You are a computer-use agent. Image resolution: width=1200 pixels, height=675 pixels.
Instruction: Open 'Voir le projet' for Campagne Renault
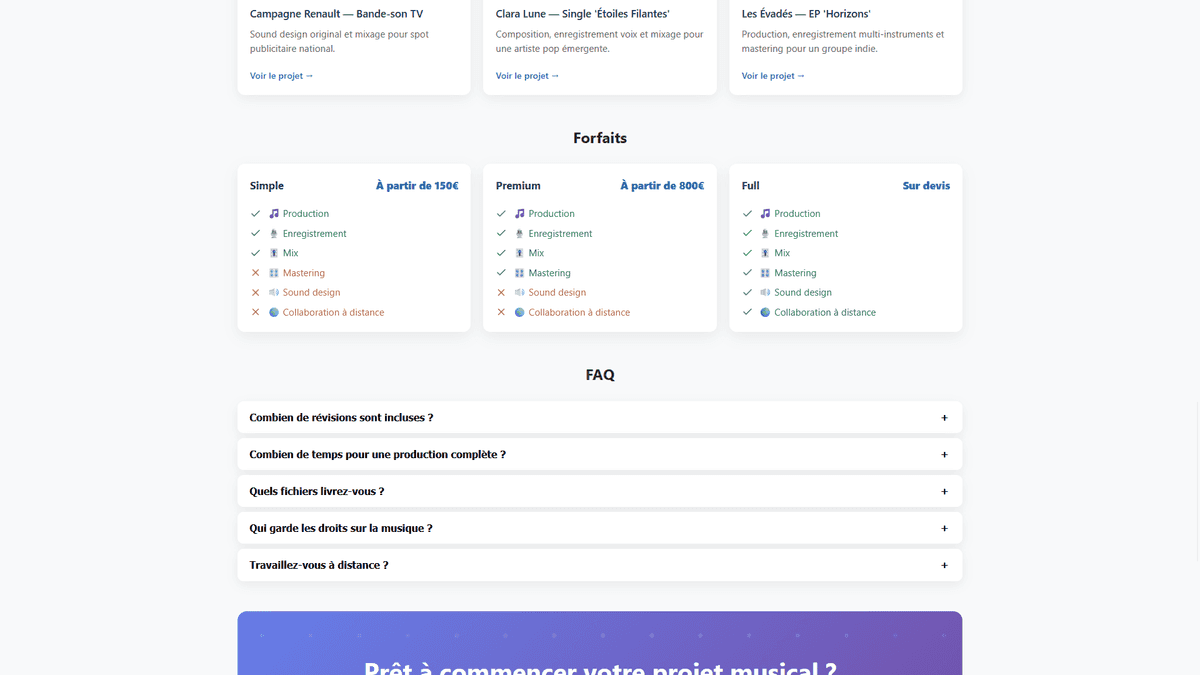pyautogui.click(x=281, y=76)
